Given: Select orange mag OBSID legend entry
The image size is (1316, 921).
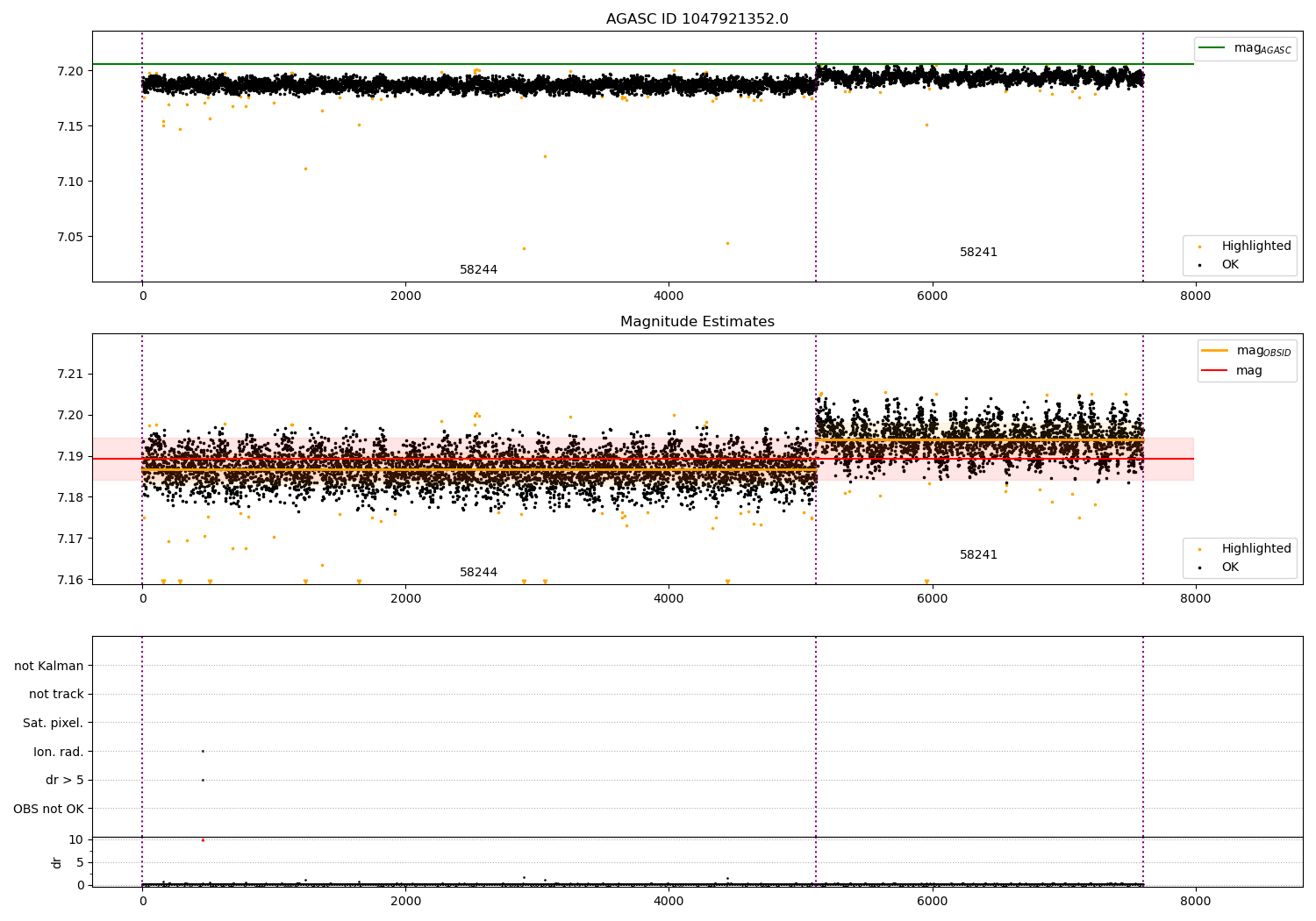Looking at the screenshot, I should click(1246, 351).
